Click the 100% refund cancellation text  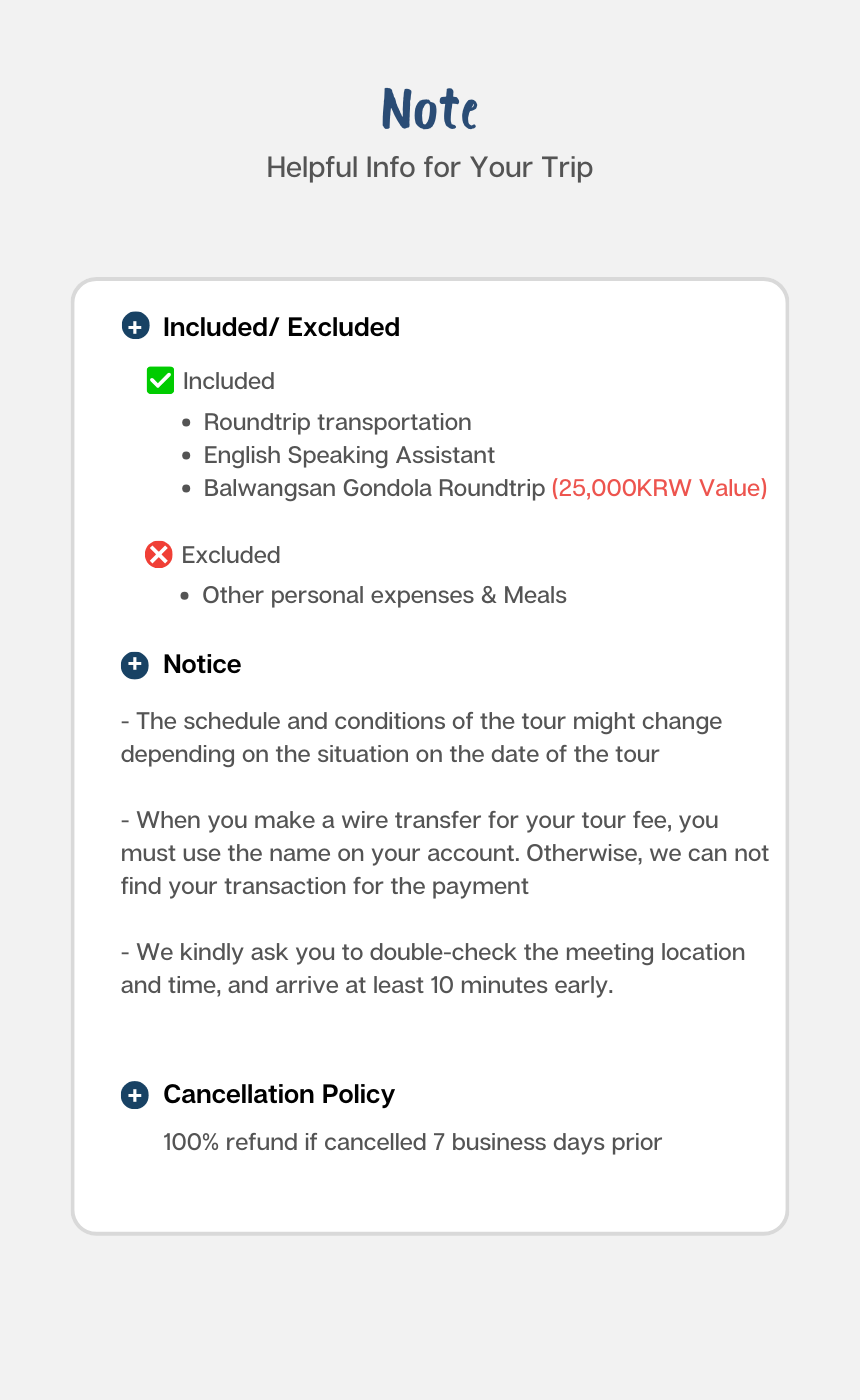[412, 1142]
